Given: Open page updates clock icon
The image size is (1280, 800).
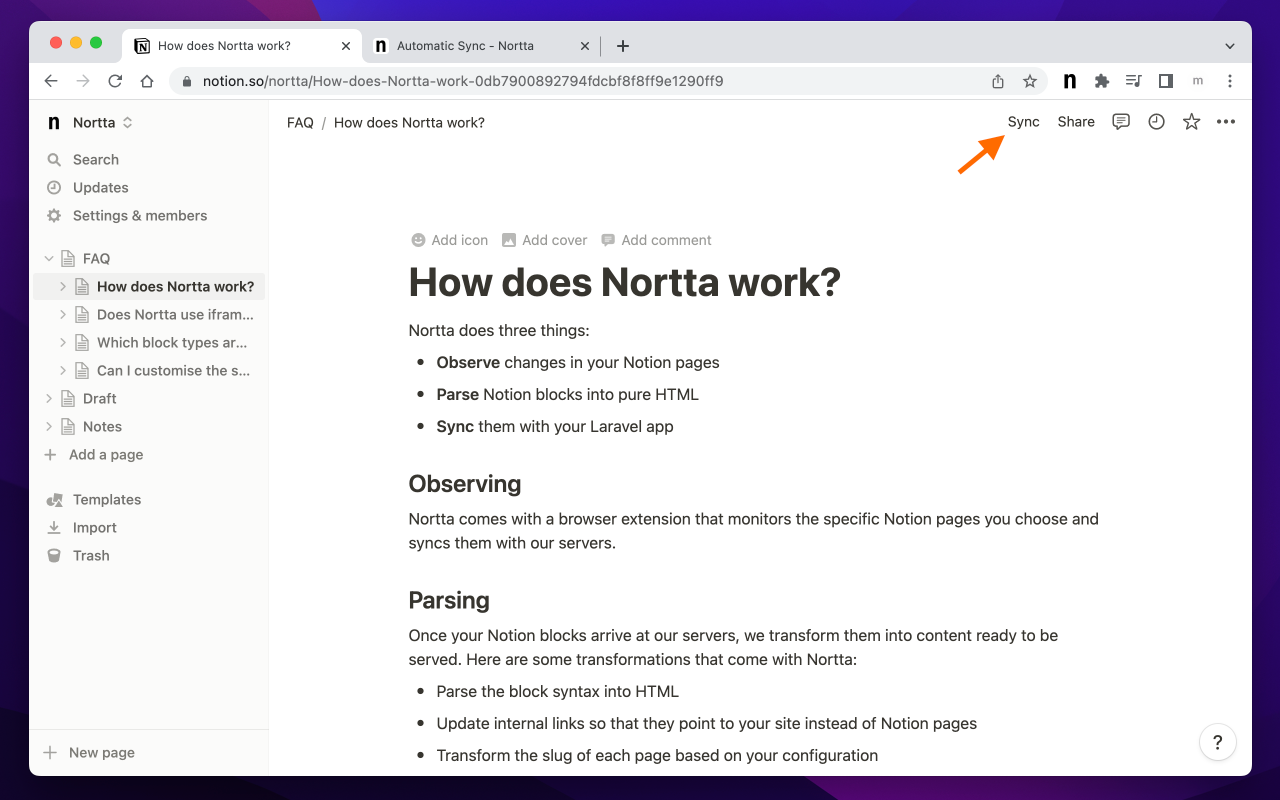Looking at the screenshot, I should pos(1156,122).
